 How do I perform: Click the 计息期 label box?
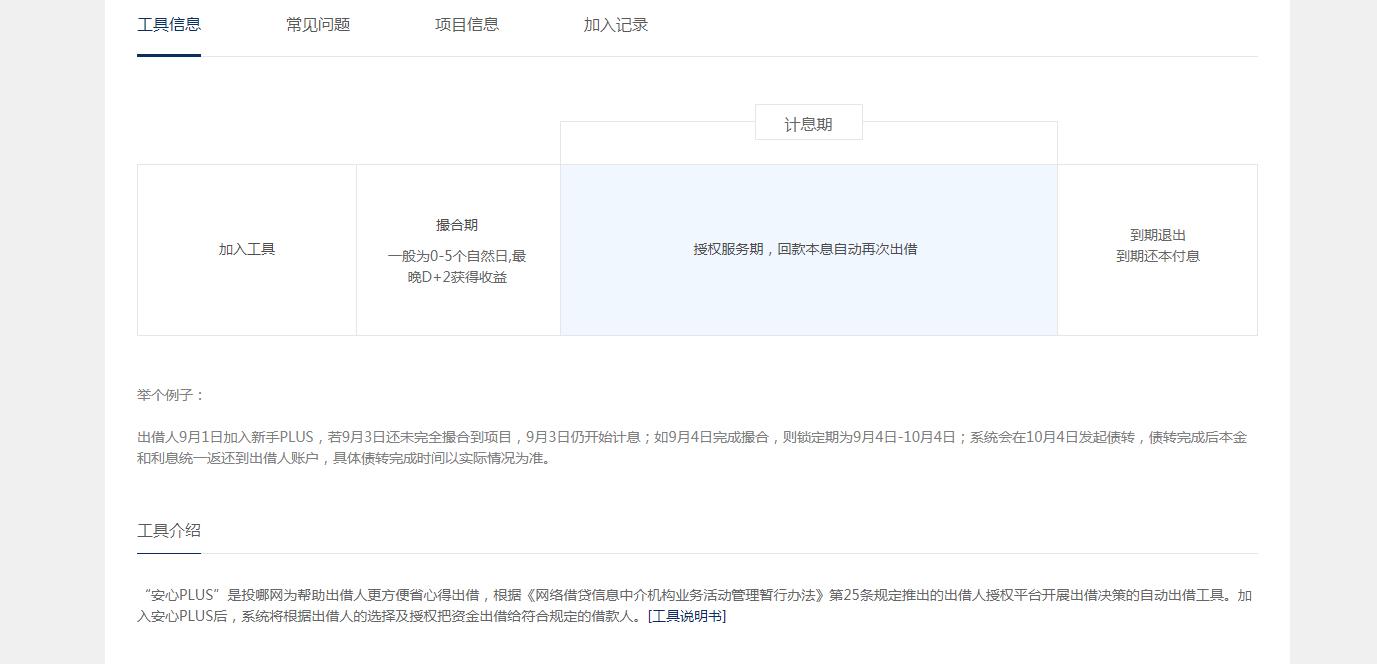(x=809, y=124)
